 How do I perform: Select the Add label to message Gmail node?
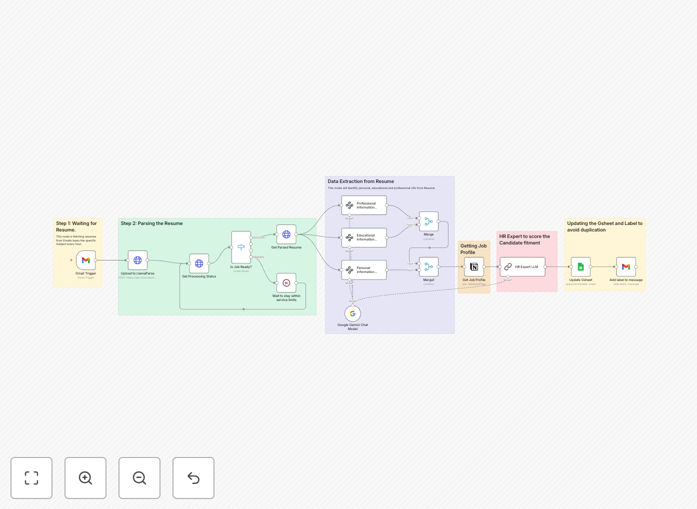pos(626,267)
